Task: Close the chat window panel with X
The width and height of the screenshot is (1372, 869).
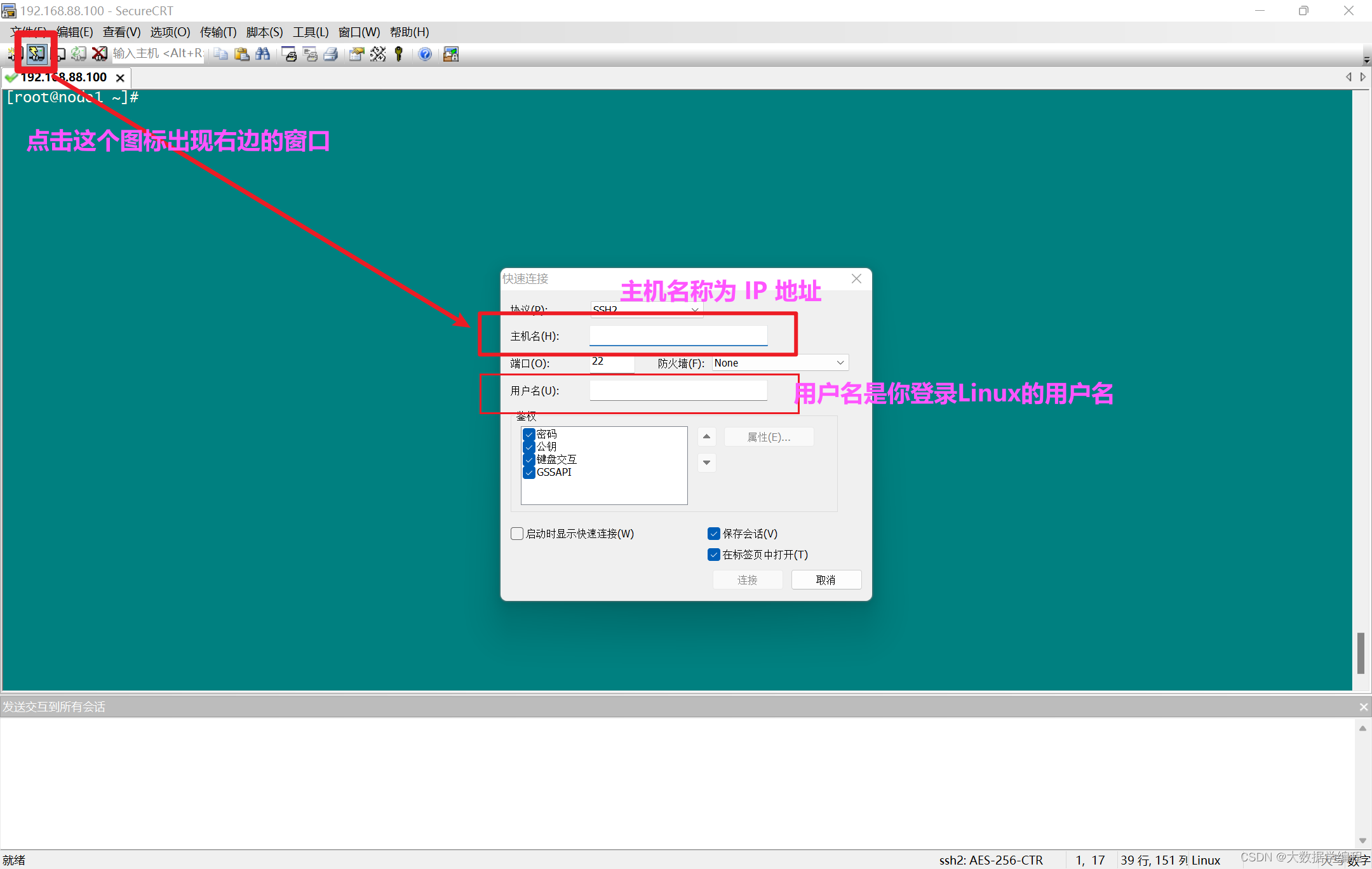Action: tap(1363, 706)
